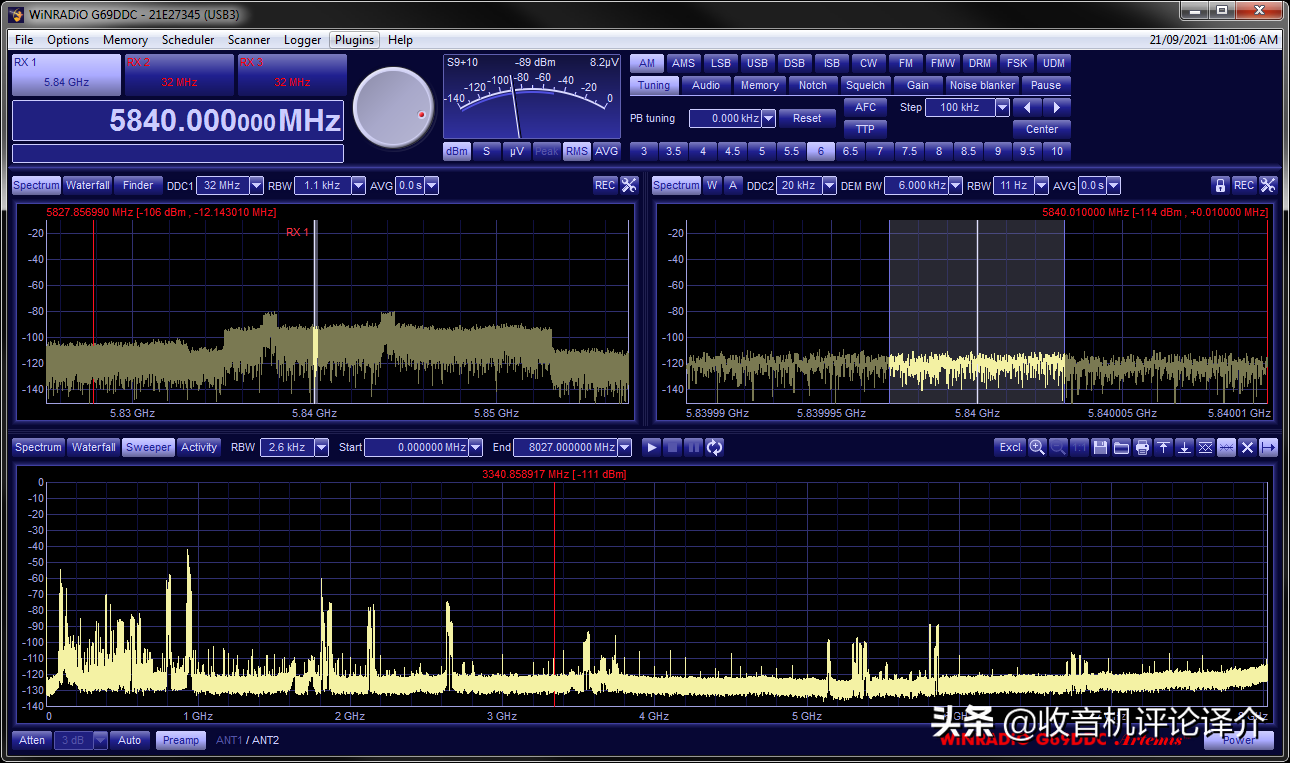Select audio filter preset 7.5
Viewport: 1290px width, 763px height.
point(909,151)
